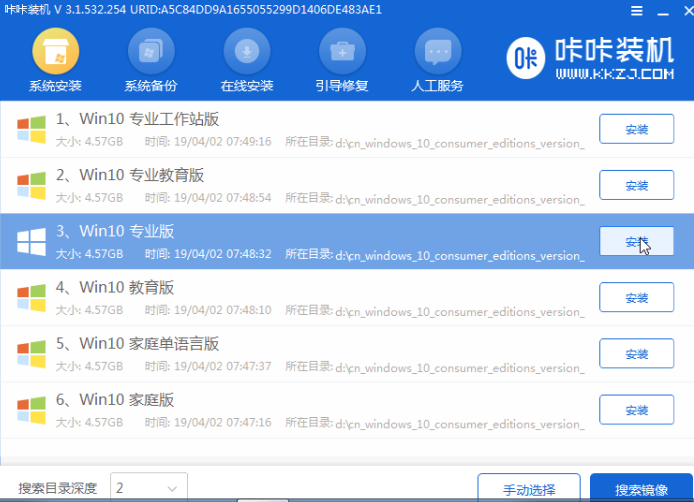The image size is (694, 502).
Task: Select the 在线安装 download icon
Action: pyautogui.click(x=247, y=52)
